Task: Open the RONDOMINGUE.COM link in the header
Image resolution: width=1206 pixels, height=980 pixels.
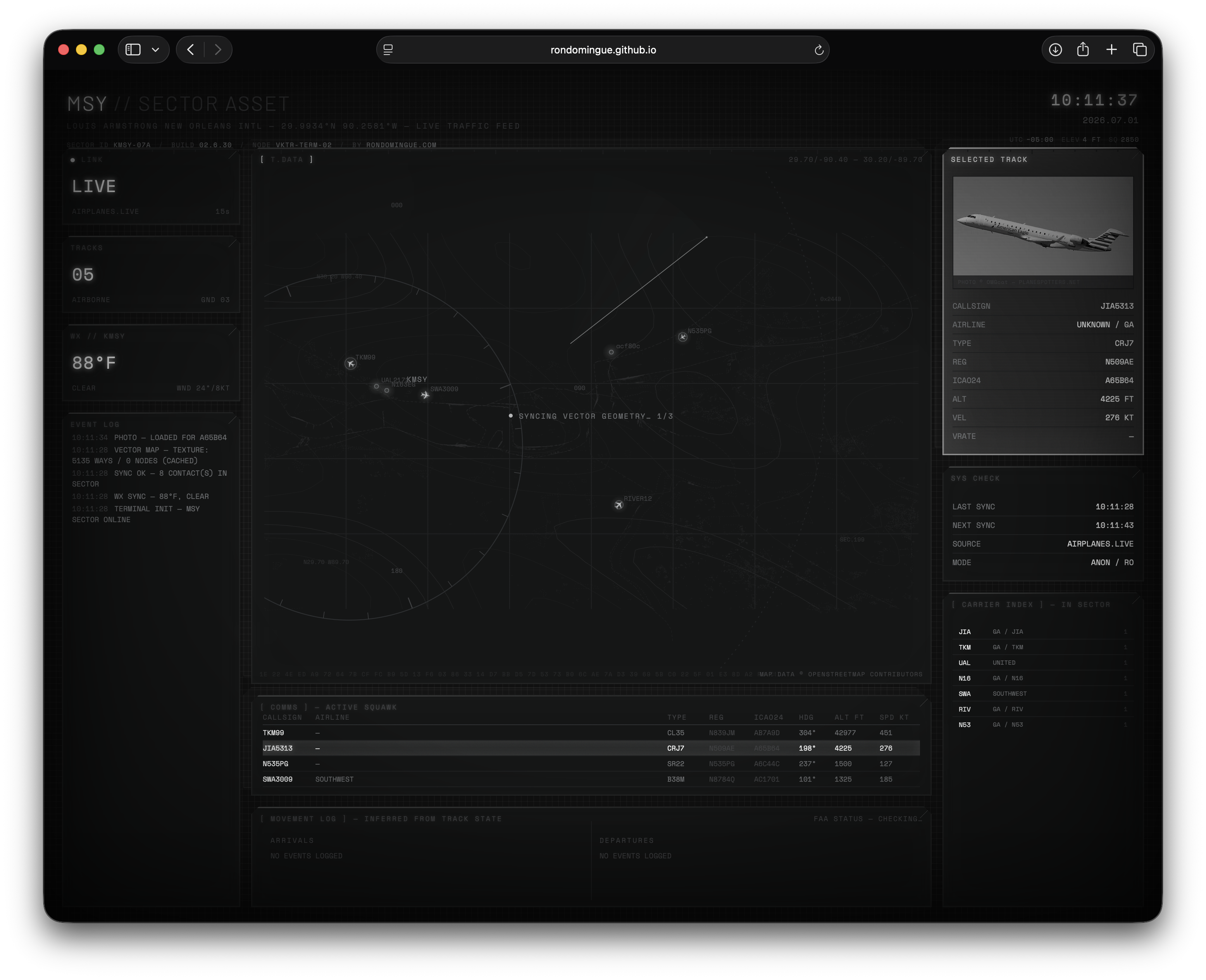Action: (x=401, y=145)
